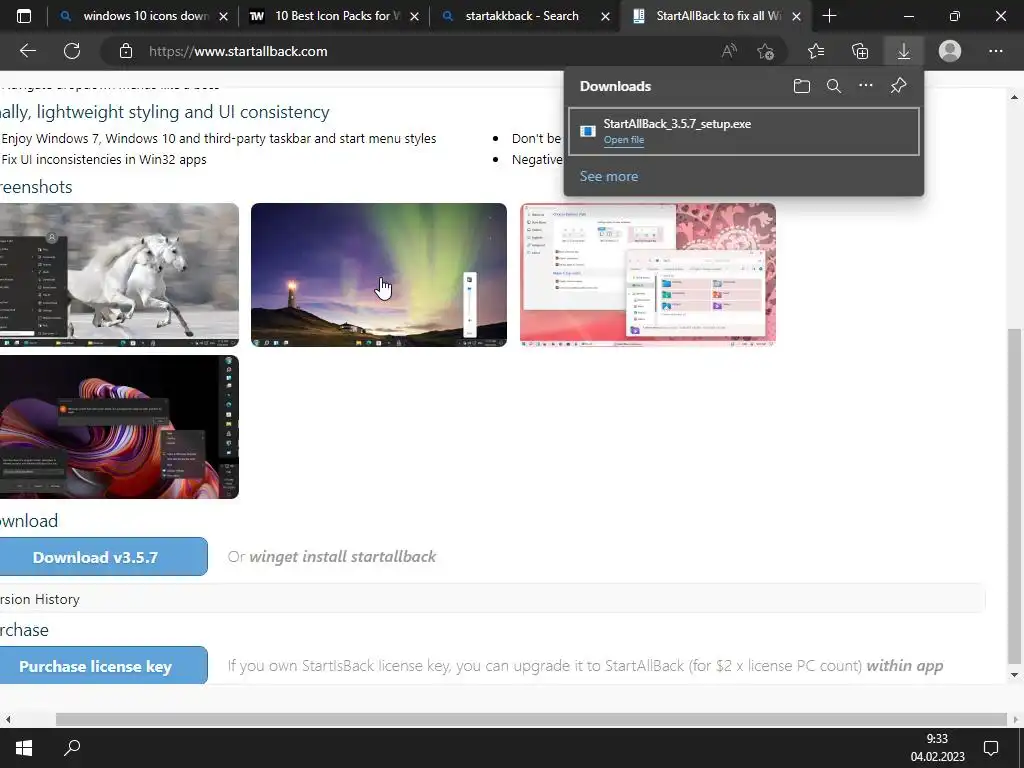Open the pink themed screenshot thumbnail
1024x768 pixels.
pyautogui.click(x=648, y=274)
